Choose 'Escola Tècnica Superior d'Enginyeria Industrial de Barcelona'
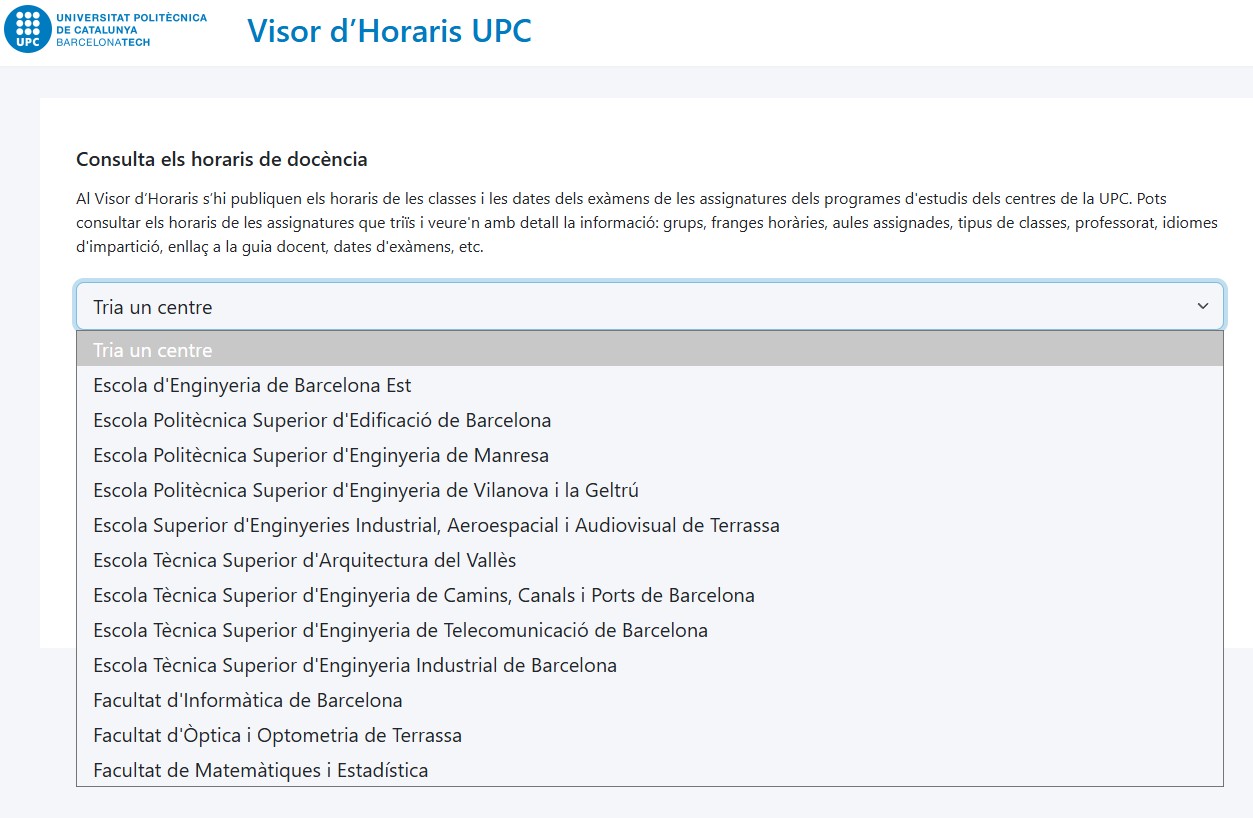 [x=354, y=665]
